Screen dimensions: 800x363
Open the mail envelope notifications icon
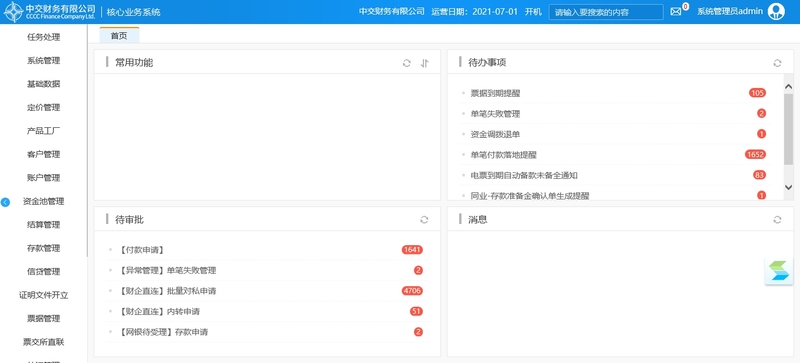[676, 12]
